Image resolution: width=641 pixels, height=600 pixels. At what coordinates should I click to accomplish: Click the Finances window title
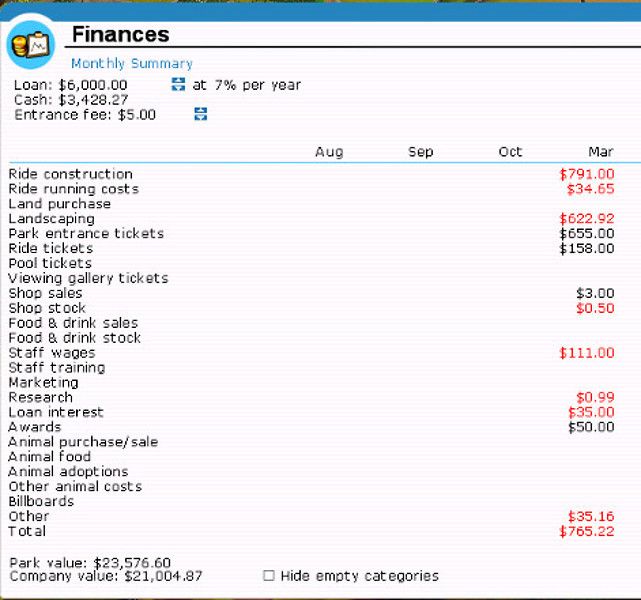121,34
